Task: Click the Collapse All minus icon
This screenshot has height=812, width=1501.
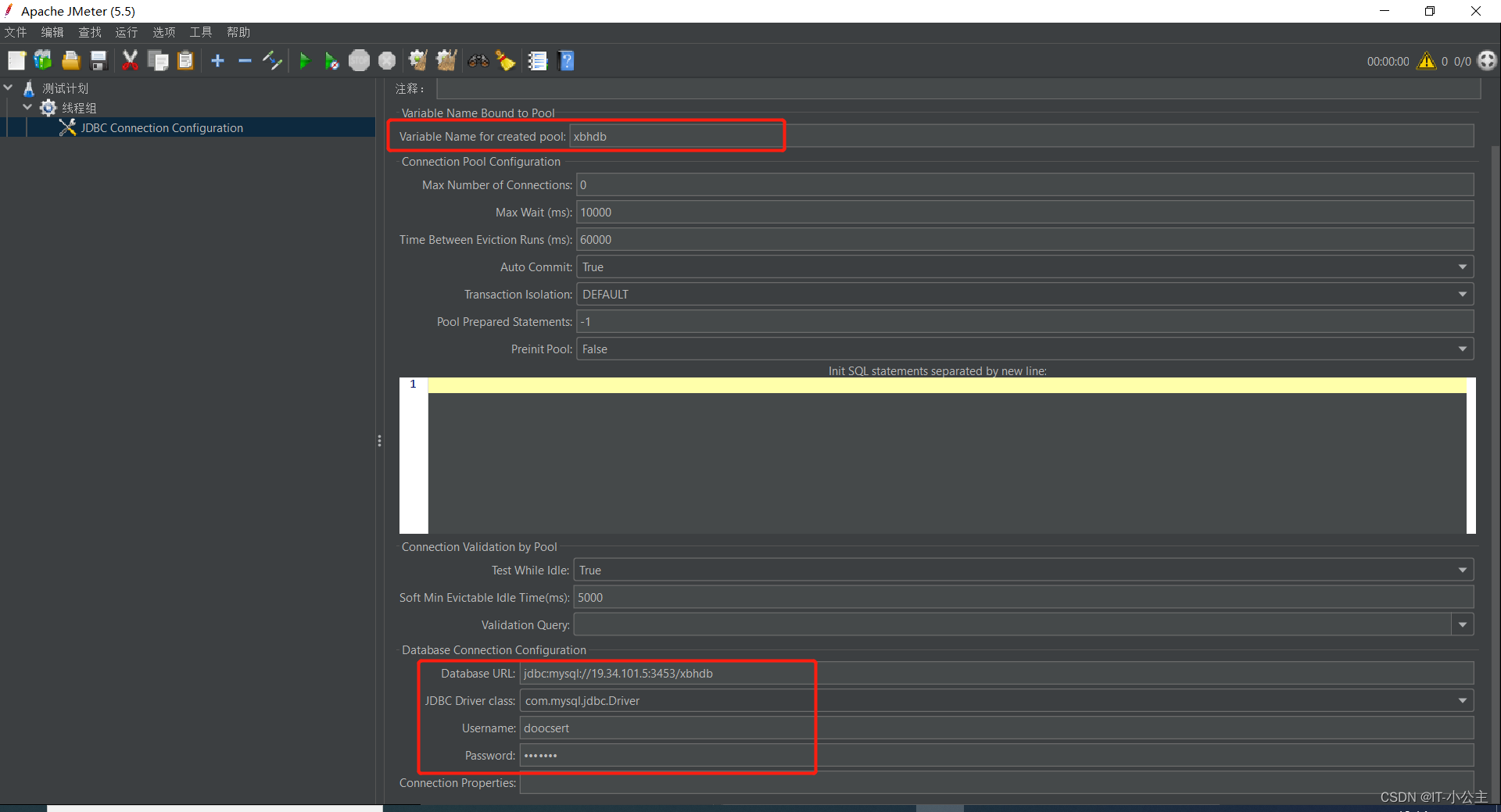Action: click(x=245, y=60)
